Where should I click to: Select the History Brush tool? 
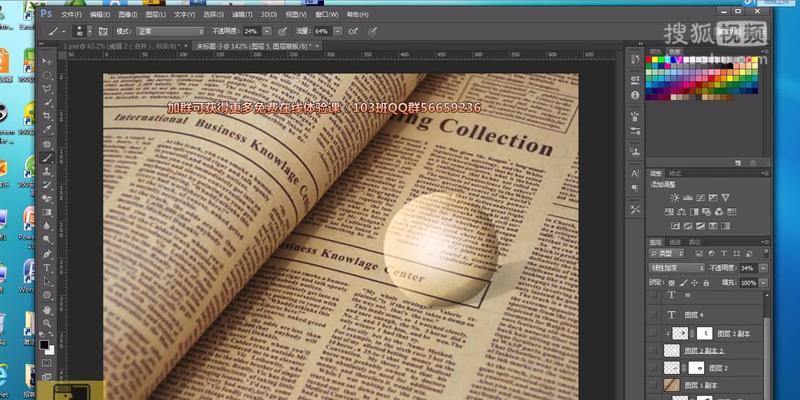pos(47,185)
